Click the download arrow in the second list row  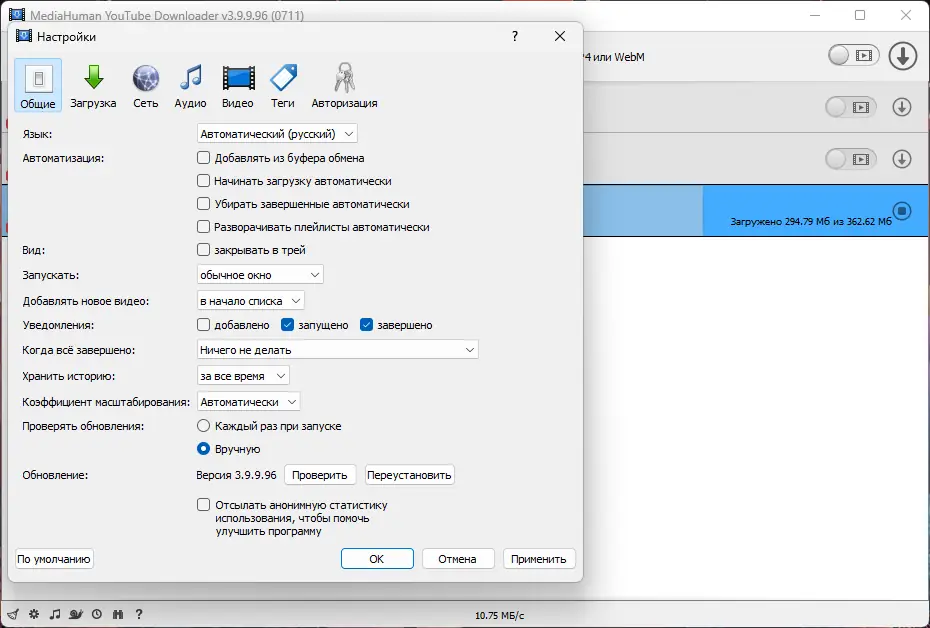(x=902, y=107)
